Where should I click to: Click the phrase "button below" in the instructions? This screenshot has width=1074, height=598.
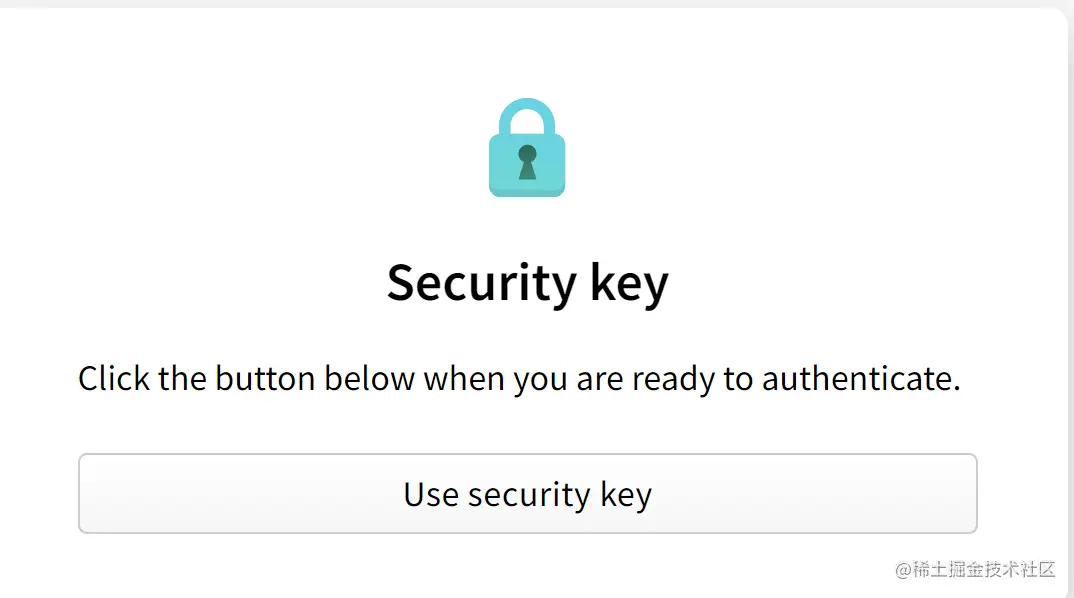click(x=314, y=379)
